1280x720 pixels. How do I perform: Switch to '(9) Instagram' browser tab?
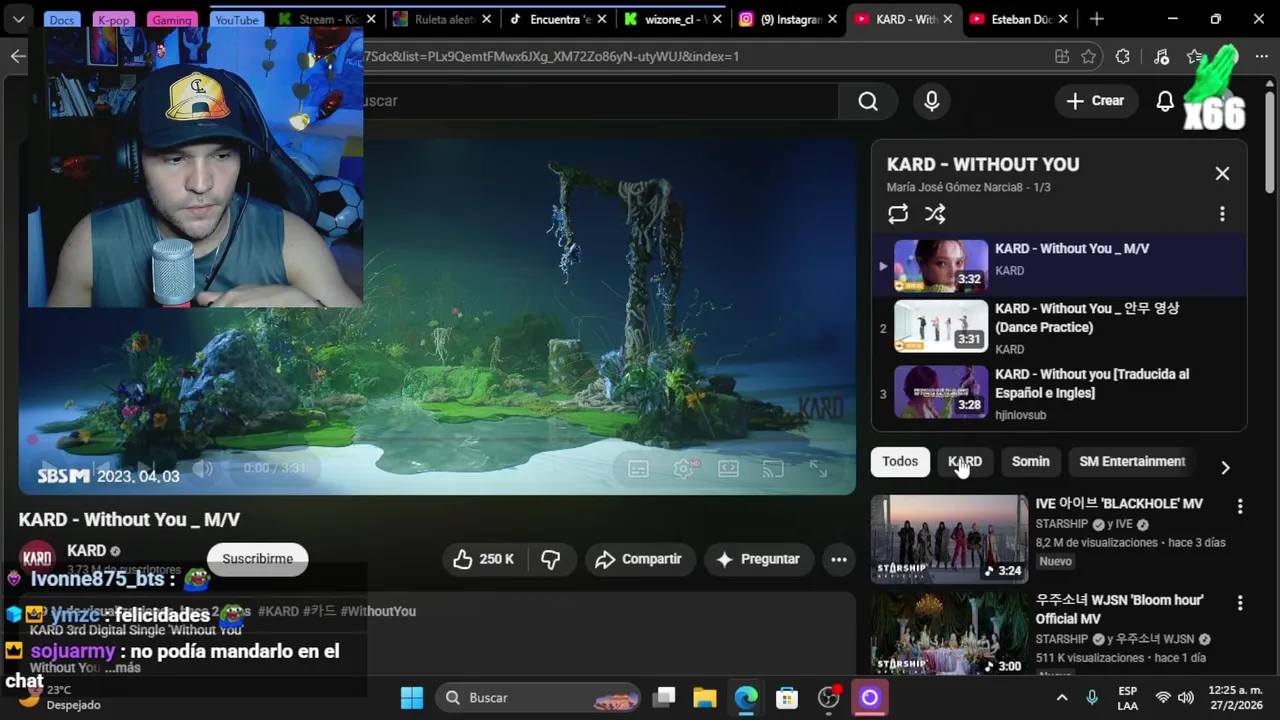(x=789, y=19)
